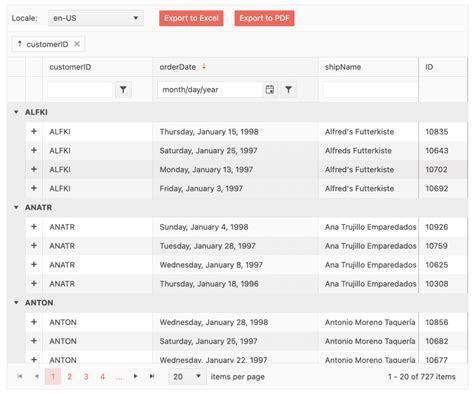The width and height of the screenshot is (474, 394).
Task: Open the orderDate calendar picker
Action: [x=270, y=90]
